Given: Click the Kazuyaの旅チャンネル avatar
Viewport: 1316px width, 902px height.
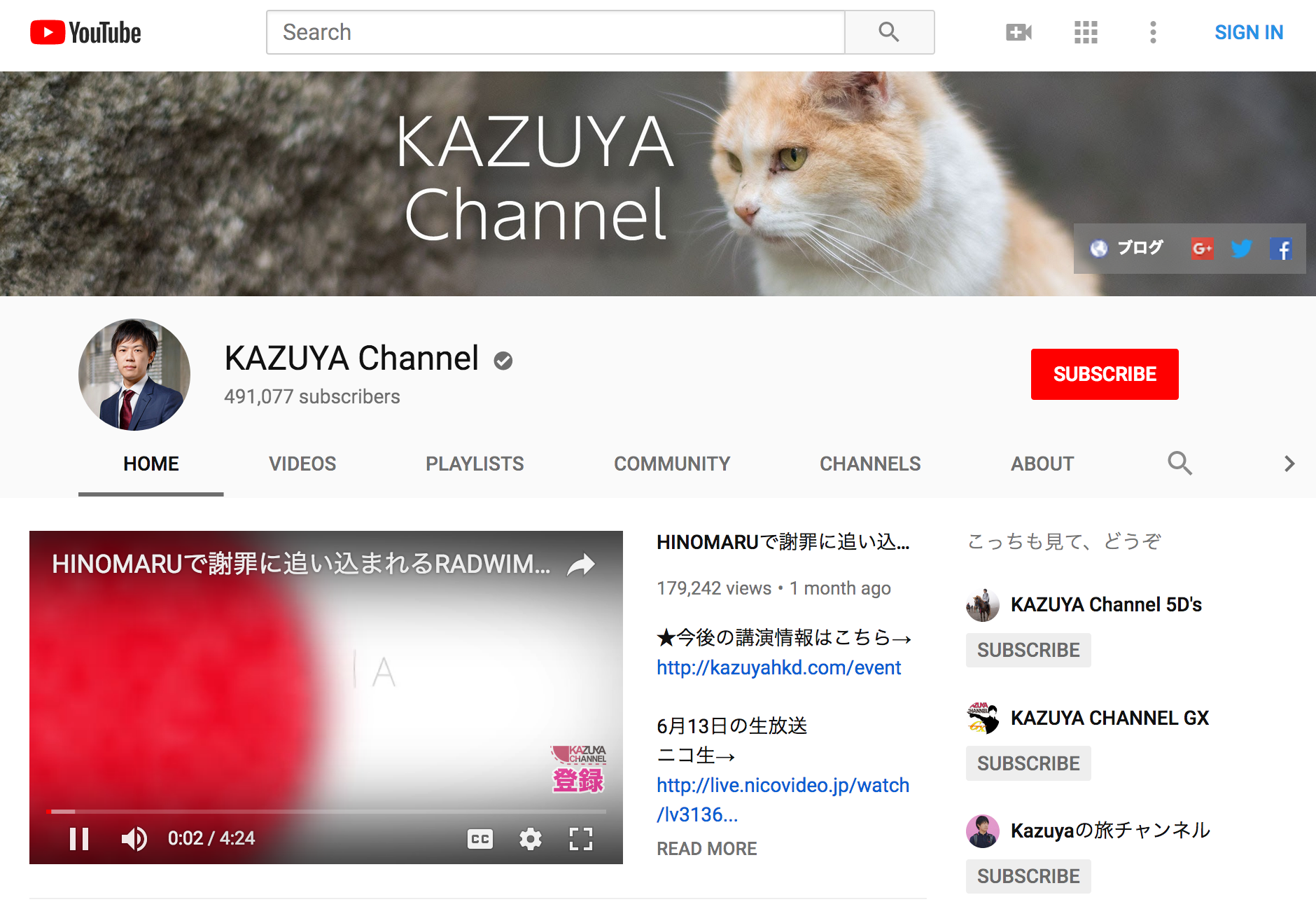Looking at the screenshot, I should pyautogui.click(x=983, y=831).
